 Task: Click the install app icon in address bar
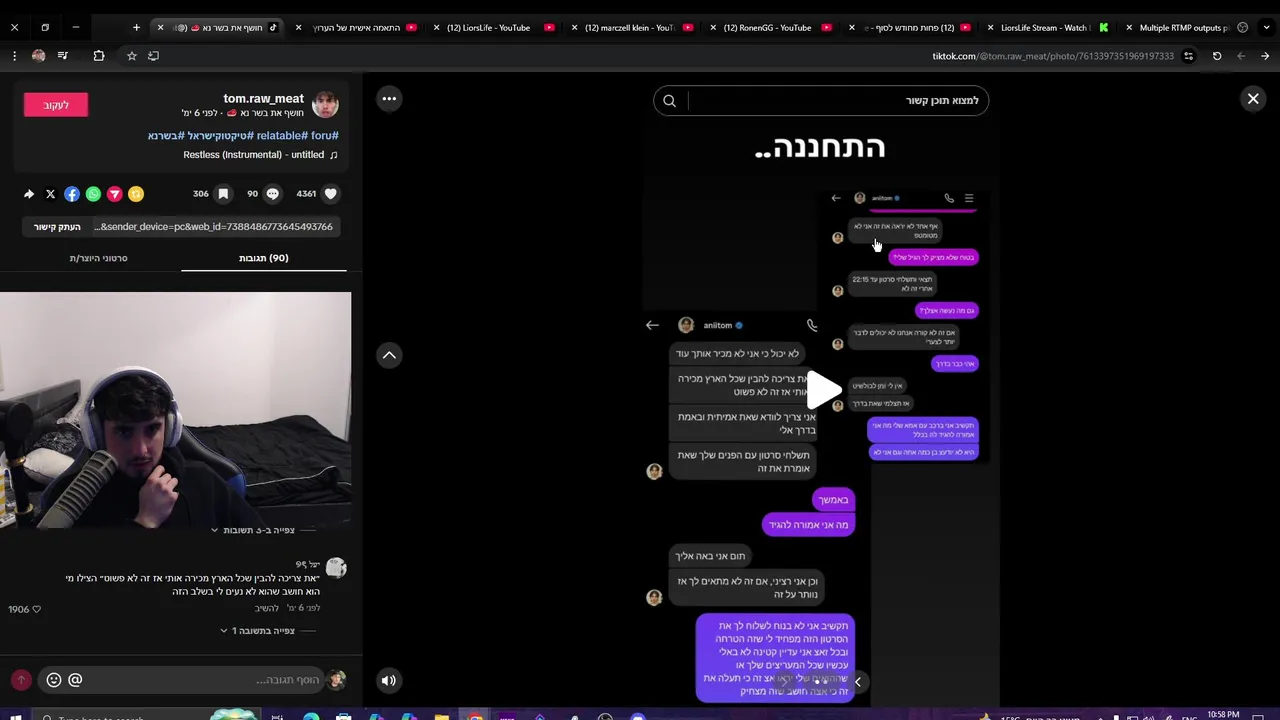coord(153,56)
